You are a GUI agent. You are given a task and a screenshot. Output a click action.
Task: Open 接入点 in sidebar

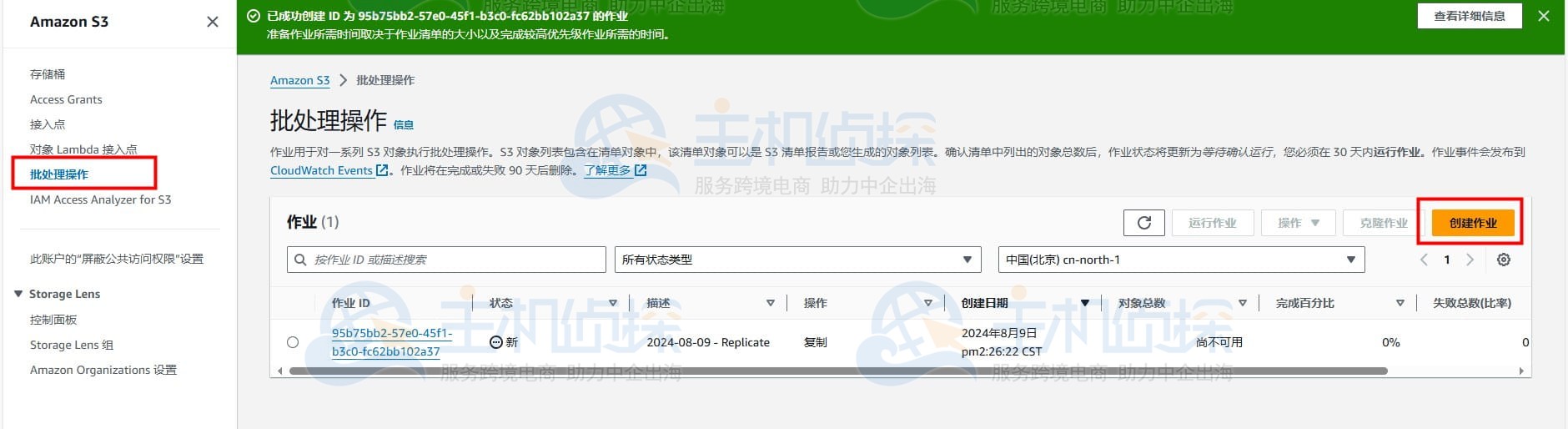[x=48, y=124]
